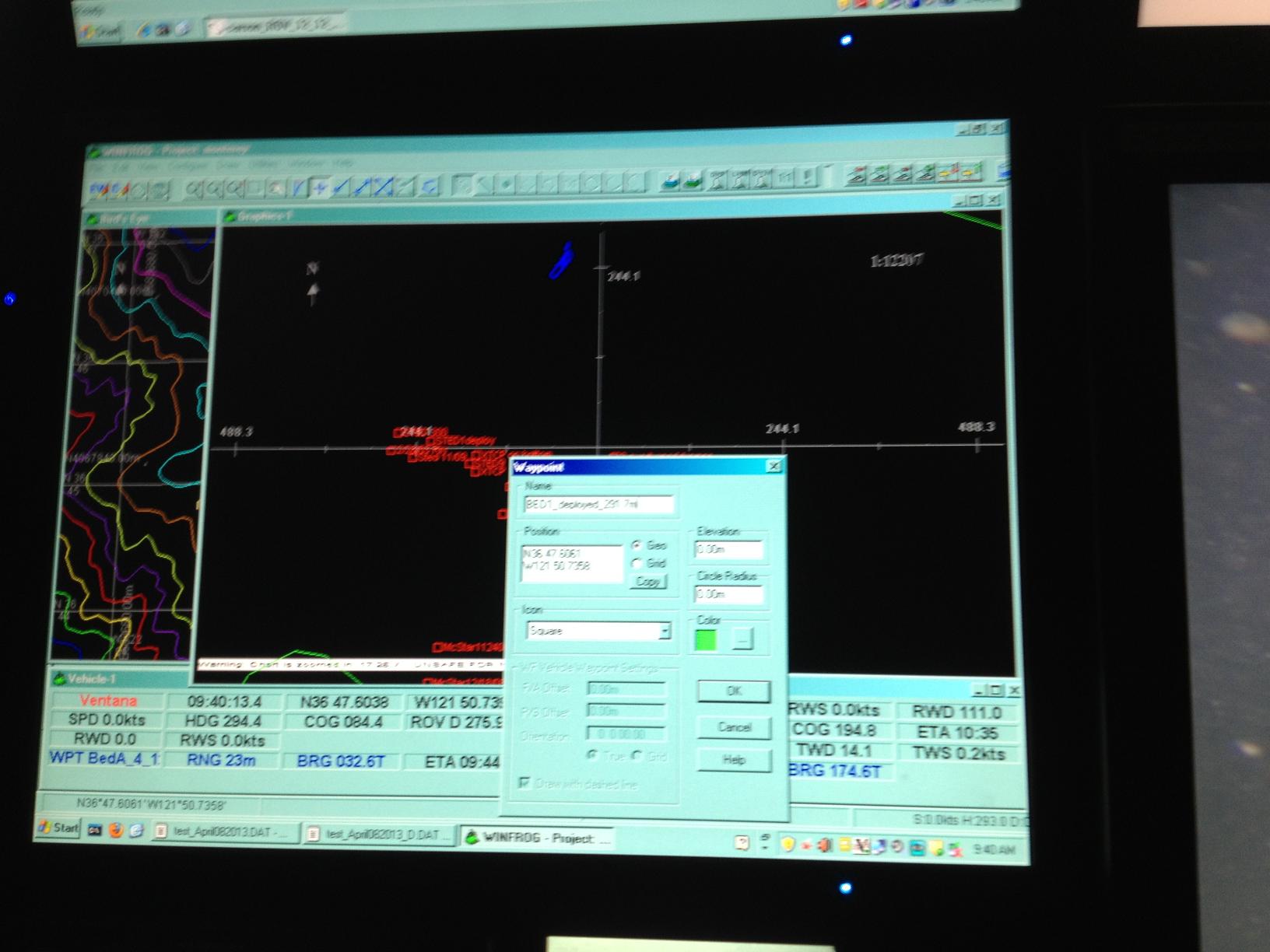Screen dimensions: 1270x952
Task: Click the Copy button in Position group
Action: [648, 581]
